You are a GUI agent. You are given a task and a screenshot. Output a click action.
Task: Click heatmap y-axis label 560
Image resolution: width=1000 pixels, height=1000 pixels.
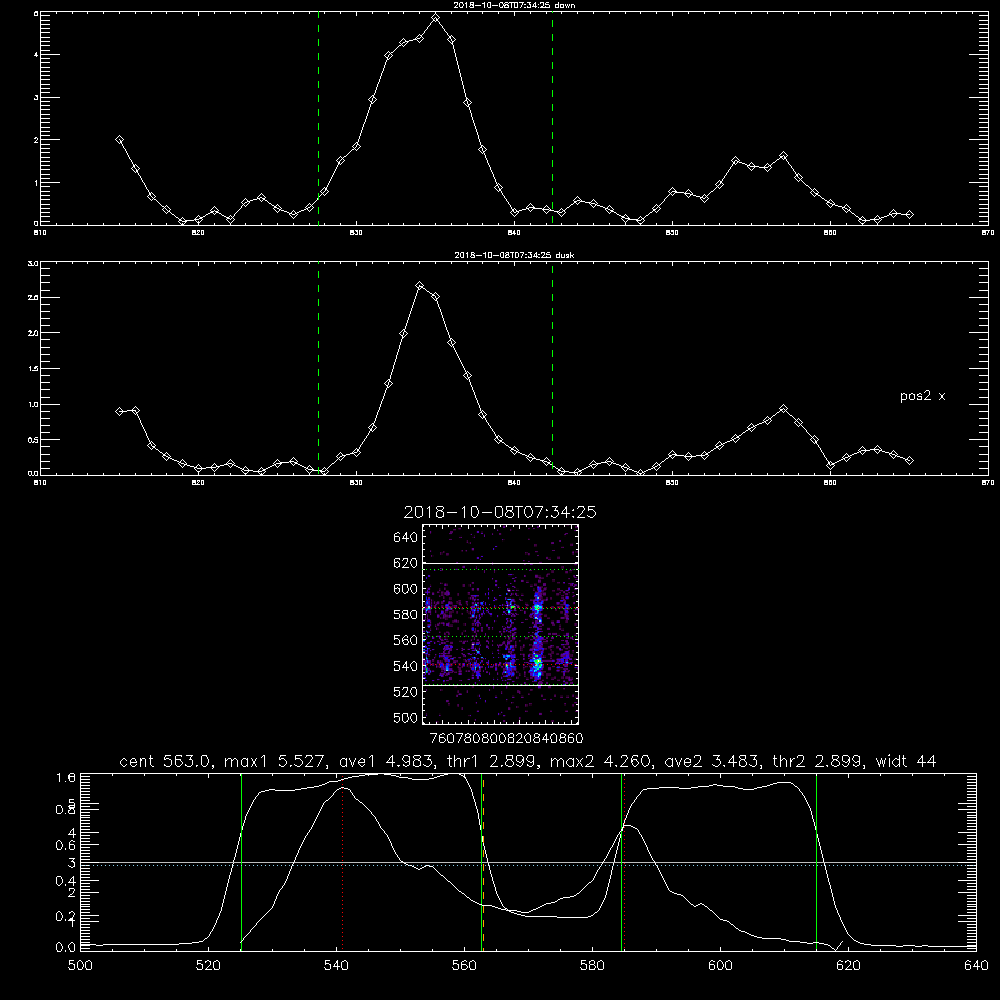point(406,640)
